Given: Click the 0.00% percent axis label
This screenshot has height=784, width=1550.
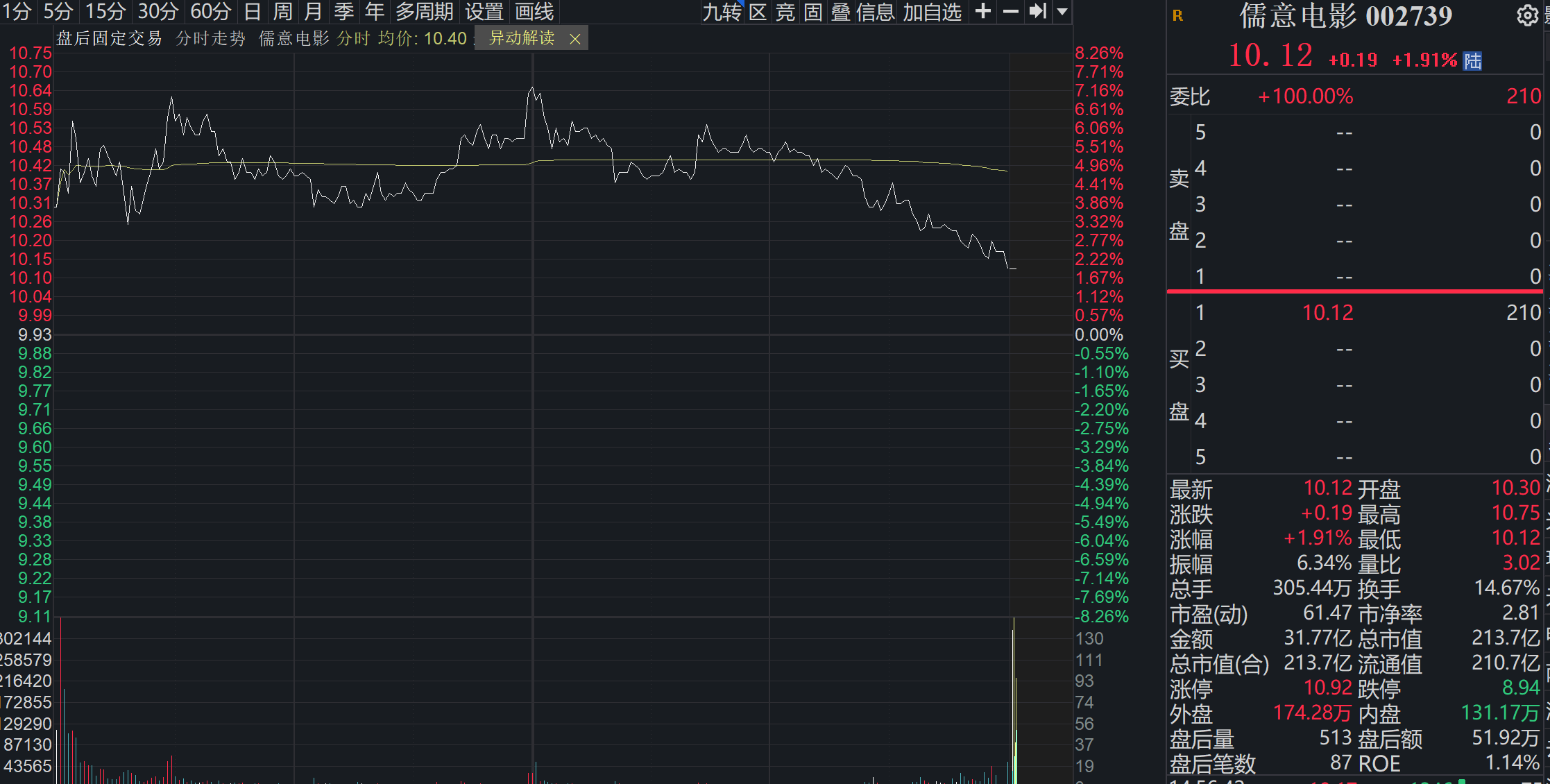Looking at the screenshot, I should click(x=1099, y=335).
